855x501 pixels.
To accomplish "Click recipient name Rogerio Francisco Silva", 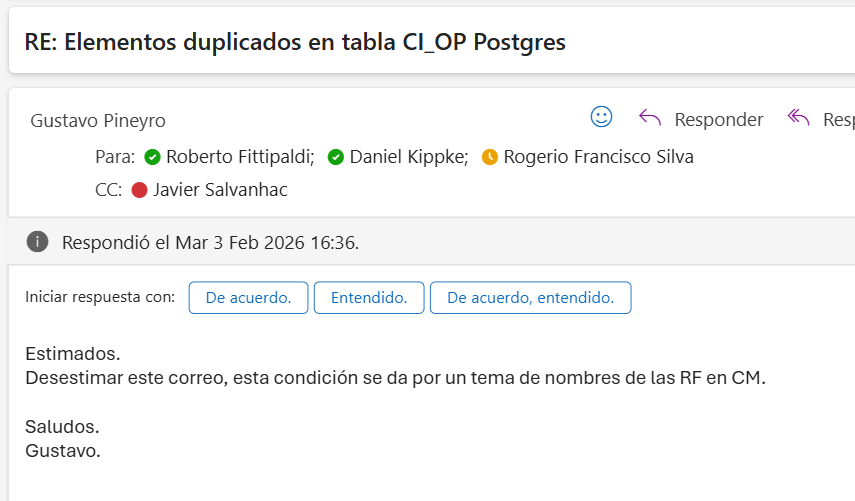I will tap(598, 157).
